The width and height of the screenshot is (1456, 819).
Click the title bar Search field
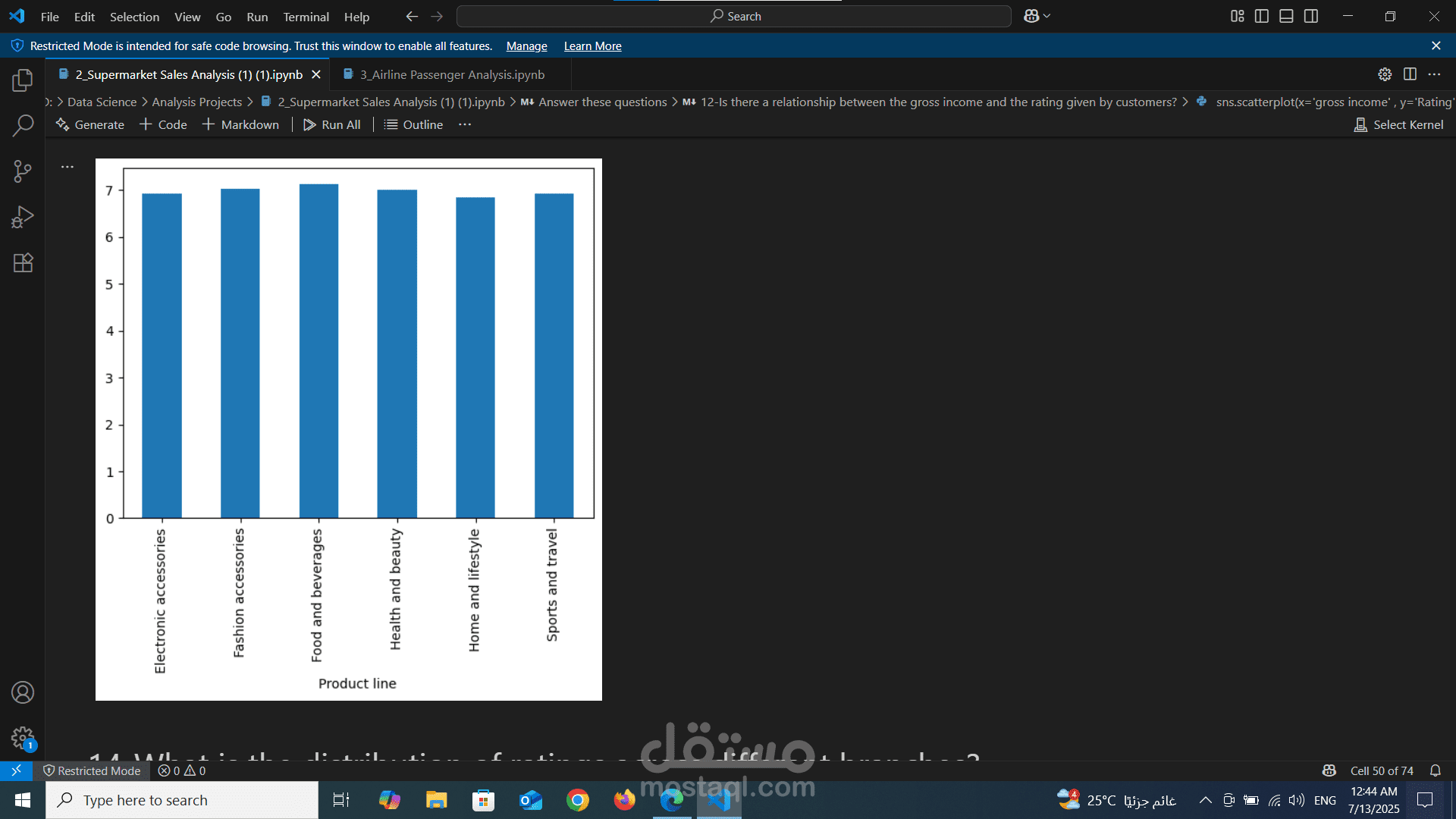[x=734, y=16]
